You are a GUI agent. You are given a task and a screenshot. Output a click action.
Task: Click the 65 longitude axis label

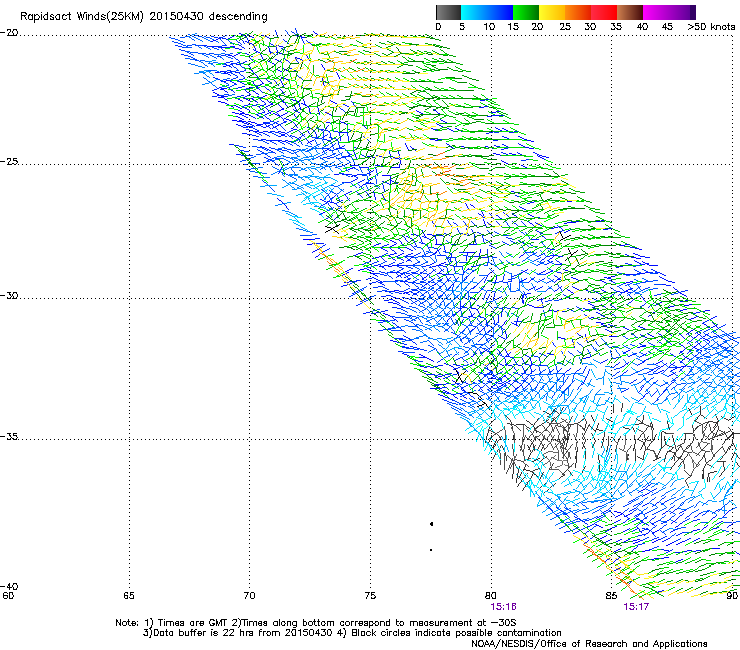(x=129, y=596)
